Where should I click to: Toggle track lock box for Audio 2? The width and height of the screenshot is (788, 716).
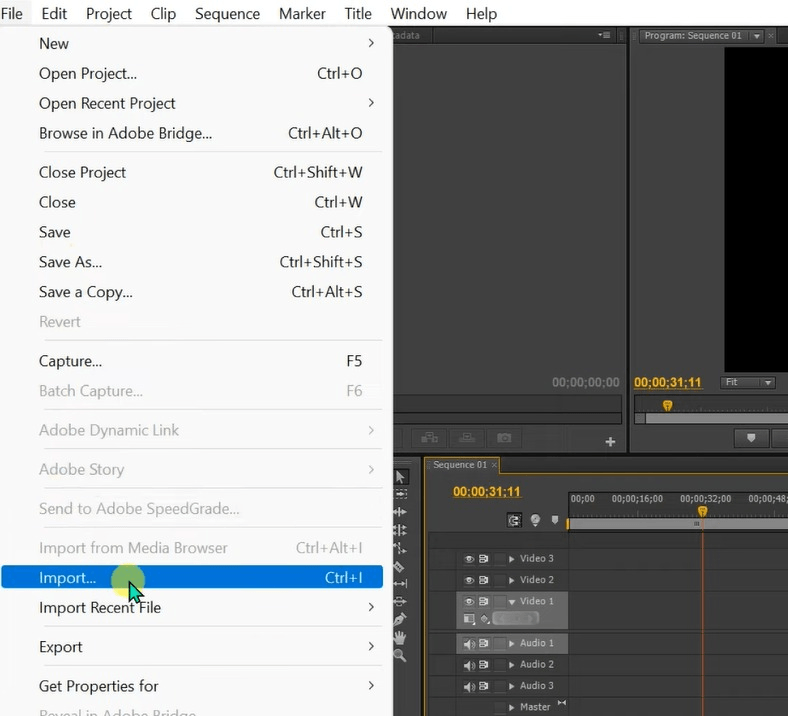click(500, 665)
